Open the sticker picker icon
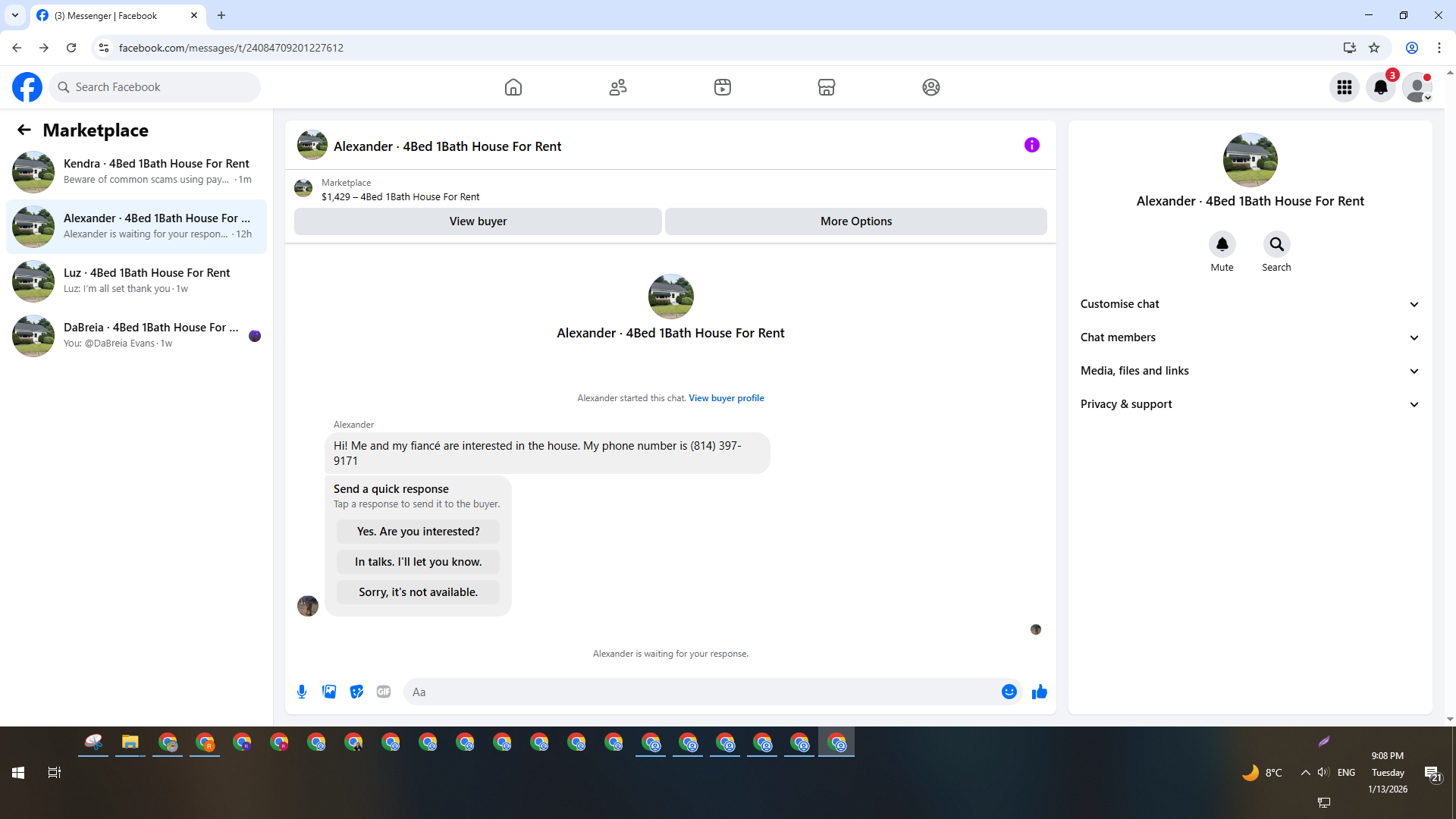Image resolution: width=1456 pixels, height=819 pixels. click(x=356, y=692)
